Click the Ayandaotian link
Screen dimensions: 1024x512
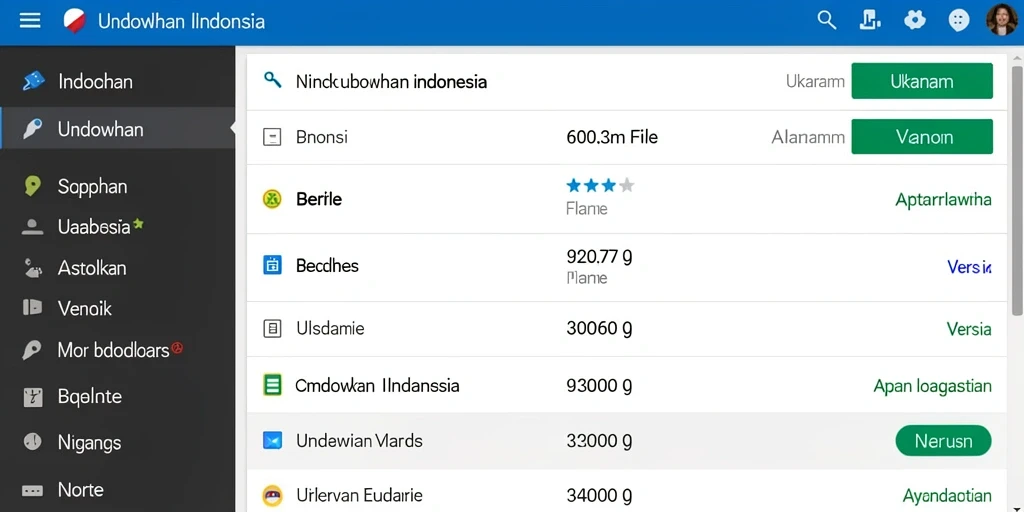tap(947, 496)
